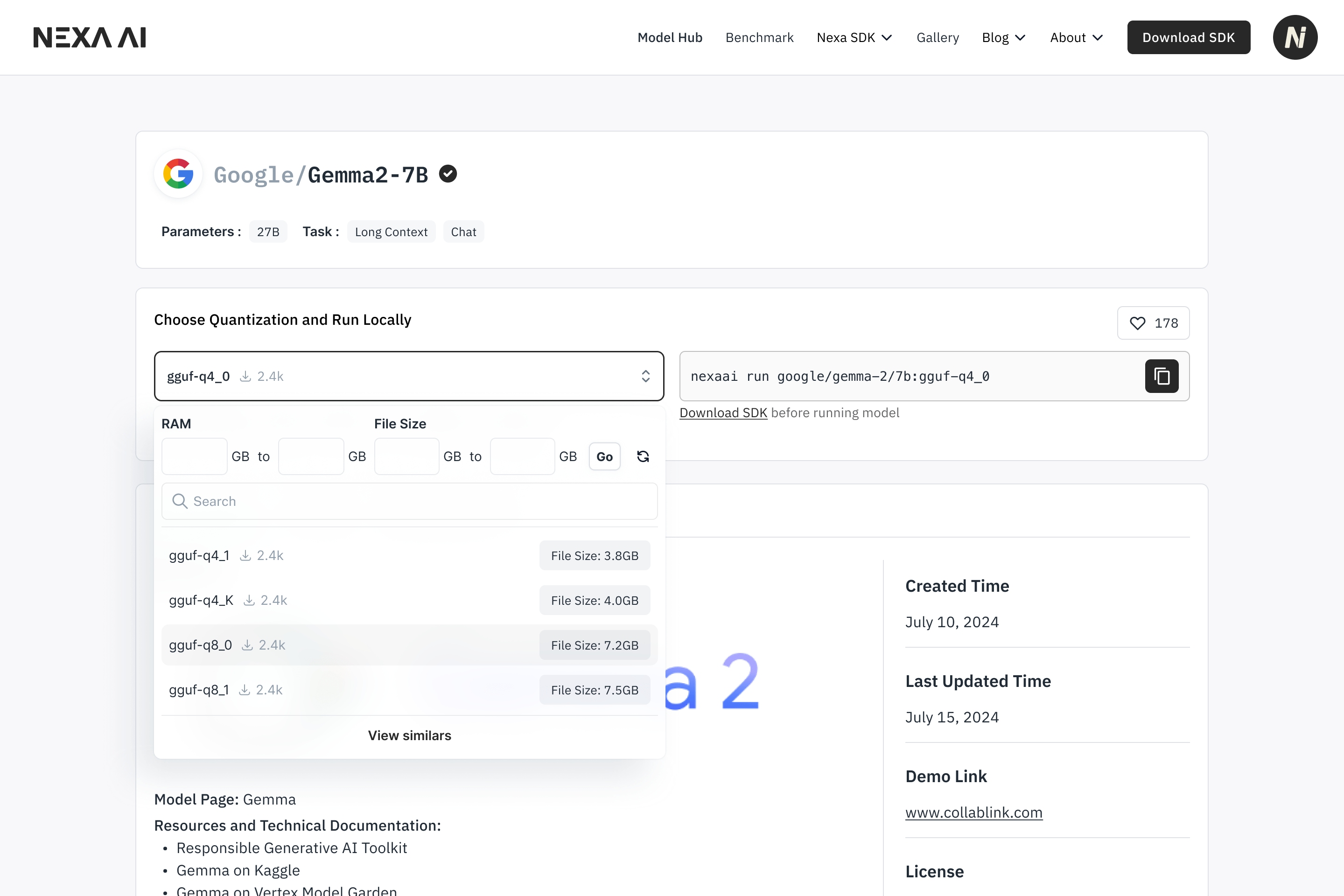Open the www.collablink.com demo link
This screenshot has height=896, width=1344.
(x=974, y=812)
